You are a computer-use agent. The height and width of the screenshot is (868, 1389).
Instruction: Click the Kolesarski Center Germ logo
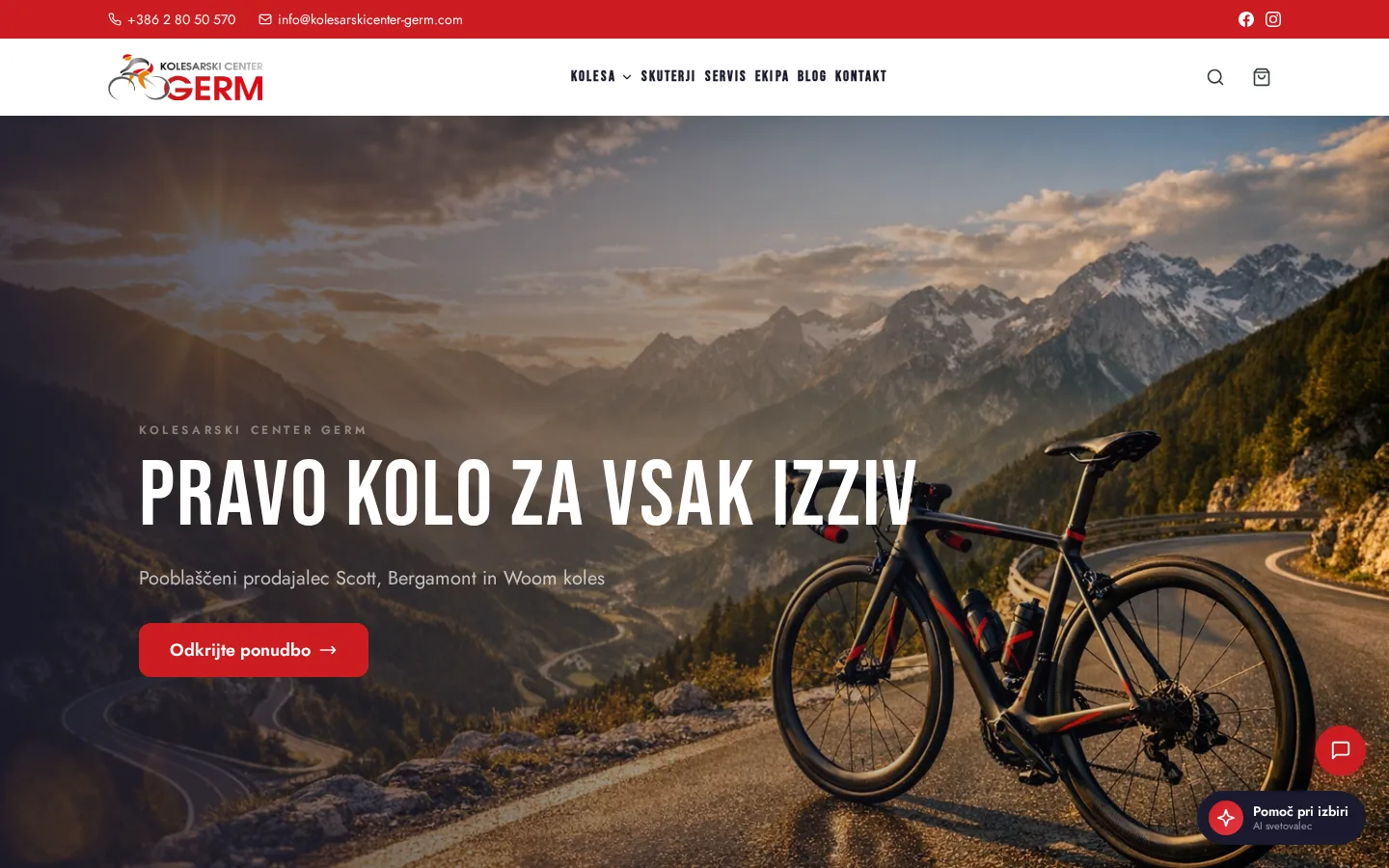[185, 77]
